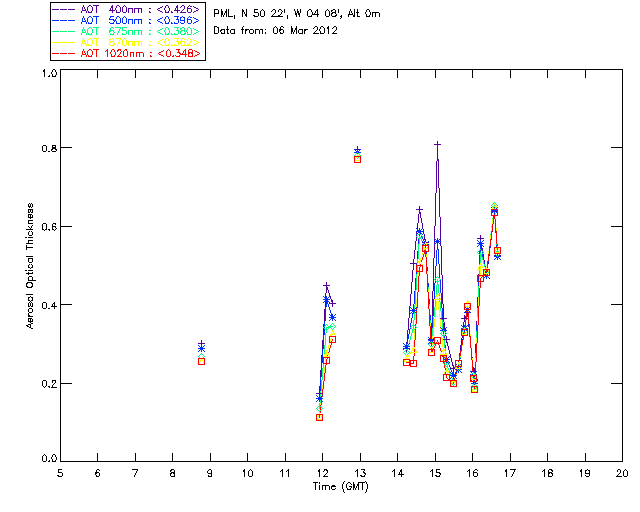640x512 pixels.
Task: Click the x-axis tick label 20
Action: click(621, 472)
